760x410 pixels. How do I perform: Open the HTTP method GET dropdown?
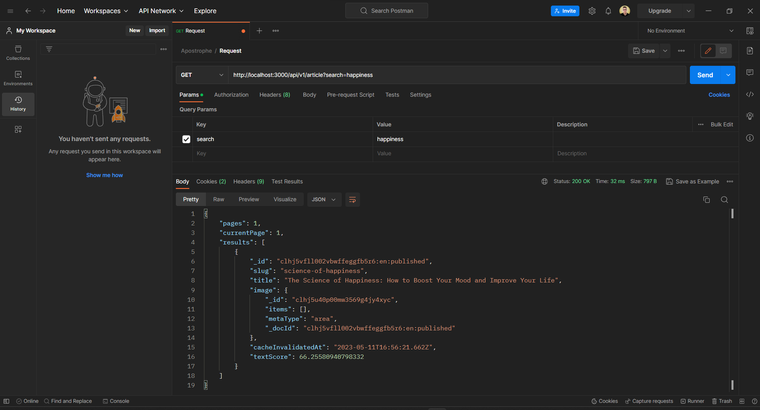[x=202, y=75]
